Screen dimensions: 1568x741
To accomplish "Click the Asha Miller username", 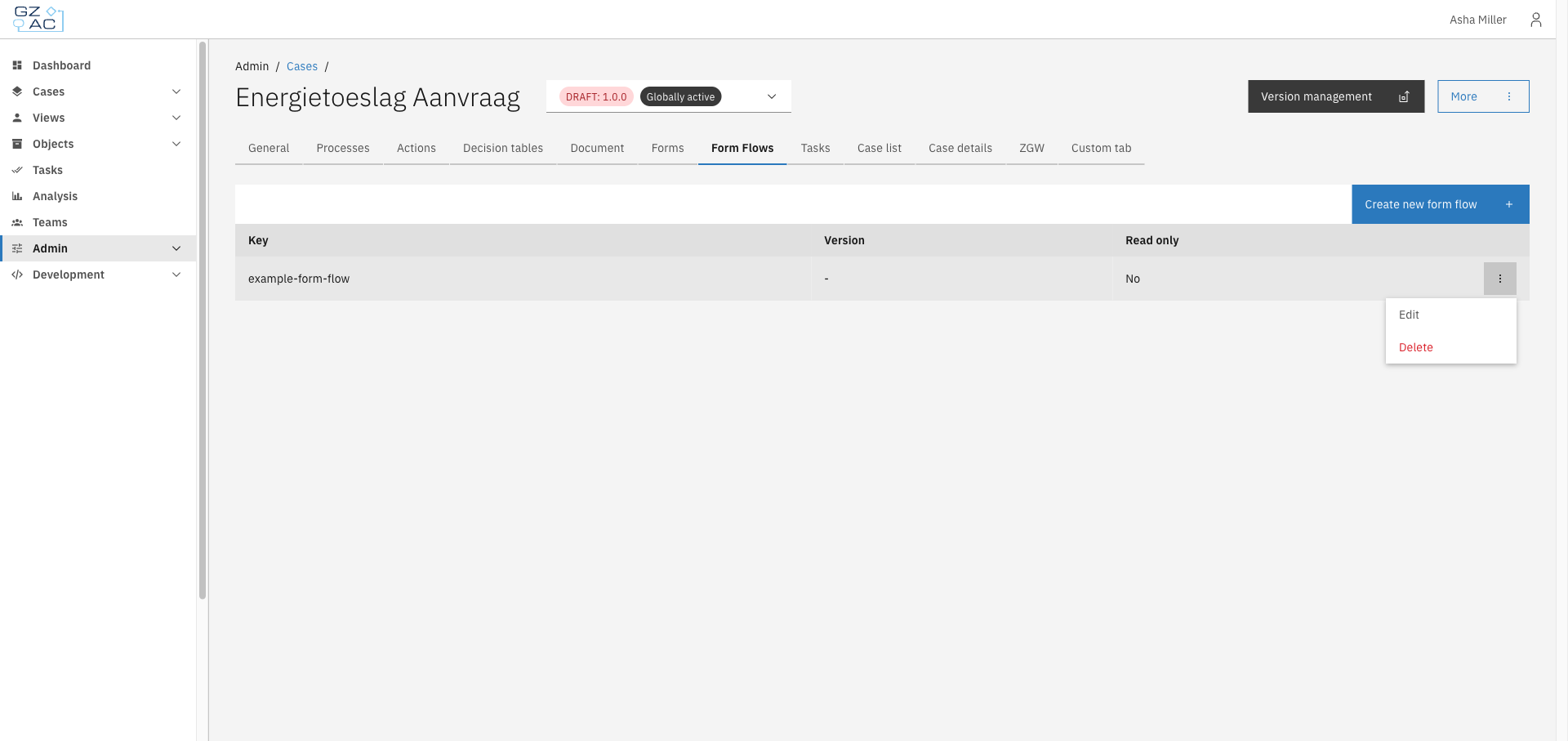I will tap(1477, 20).
